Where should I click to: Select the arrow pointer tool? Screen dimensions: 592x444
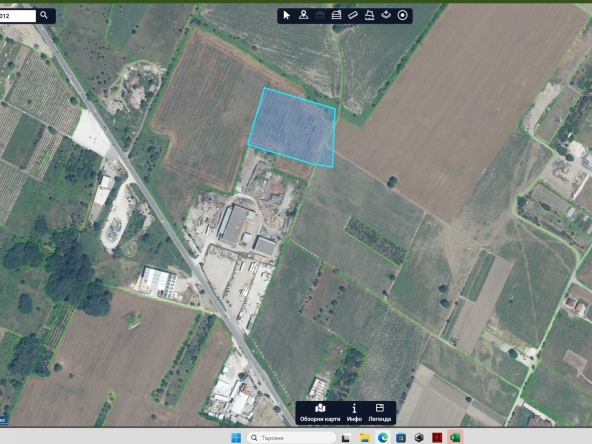(x=287, y=15)
